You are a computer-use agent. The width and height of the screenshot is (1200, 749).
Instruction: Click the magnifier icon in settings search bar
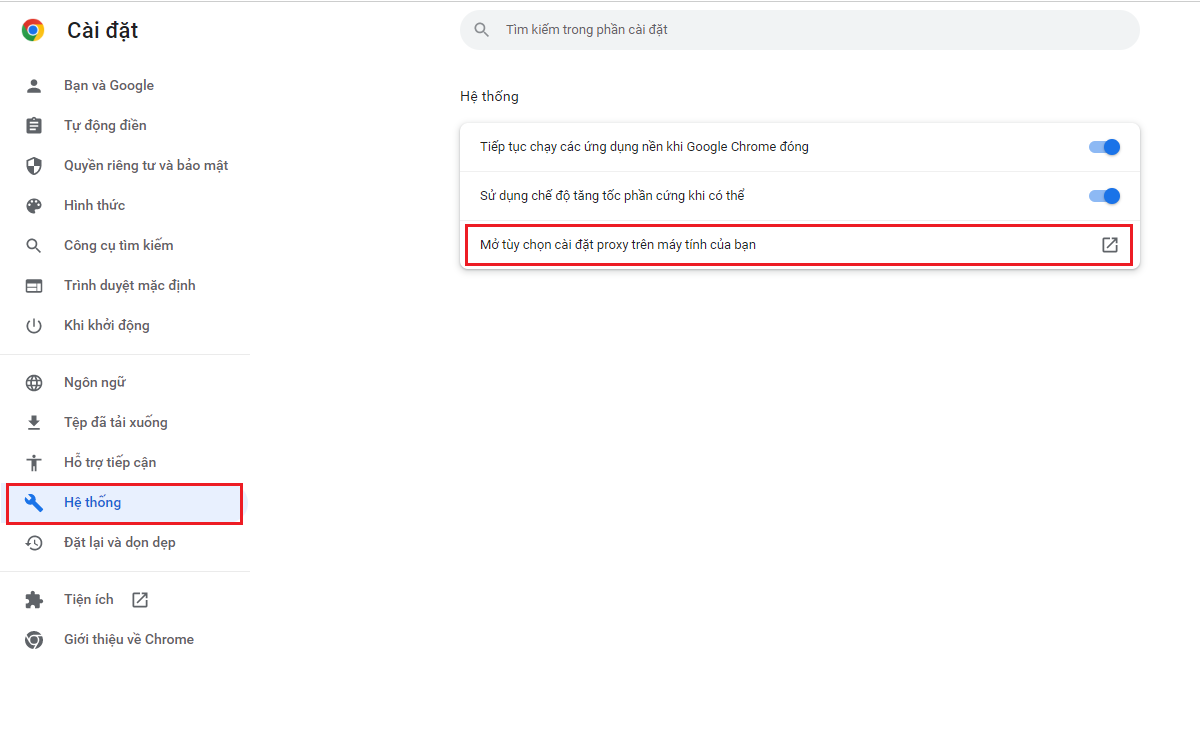coord(482,30)
